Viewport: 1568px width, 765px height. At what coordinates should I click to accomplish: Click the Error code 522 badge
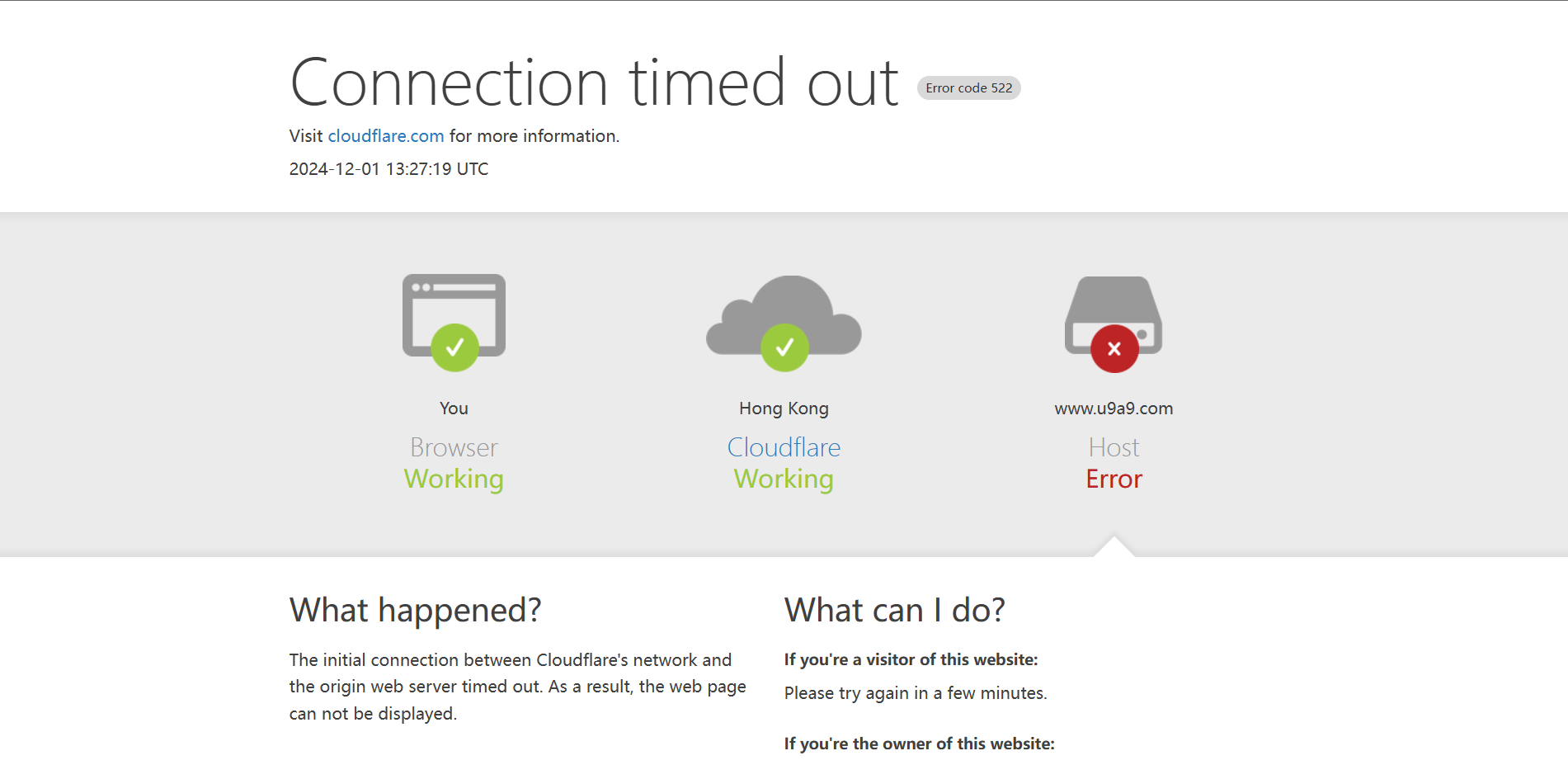tap(968, 88)
